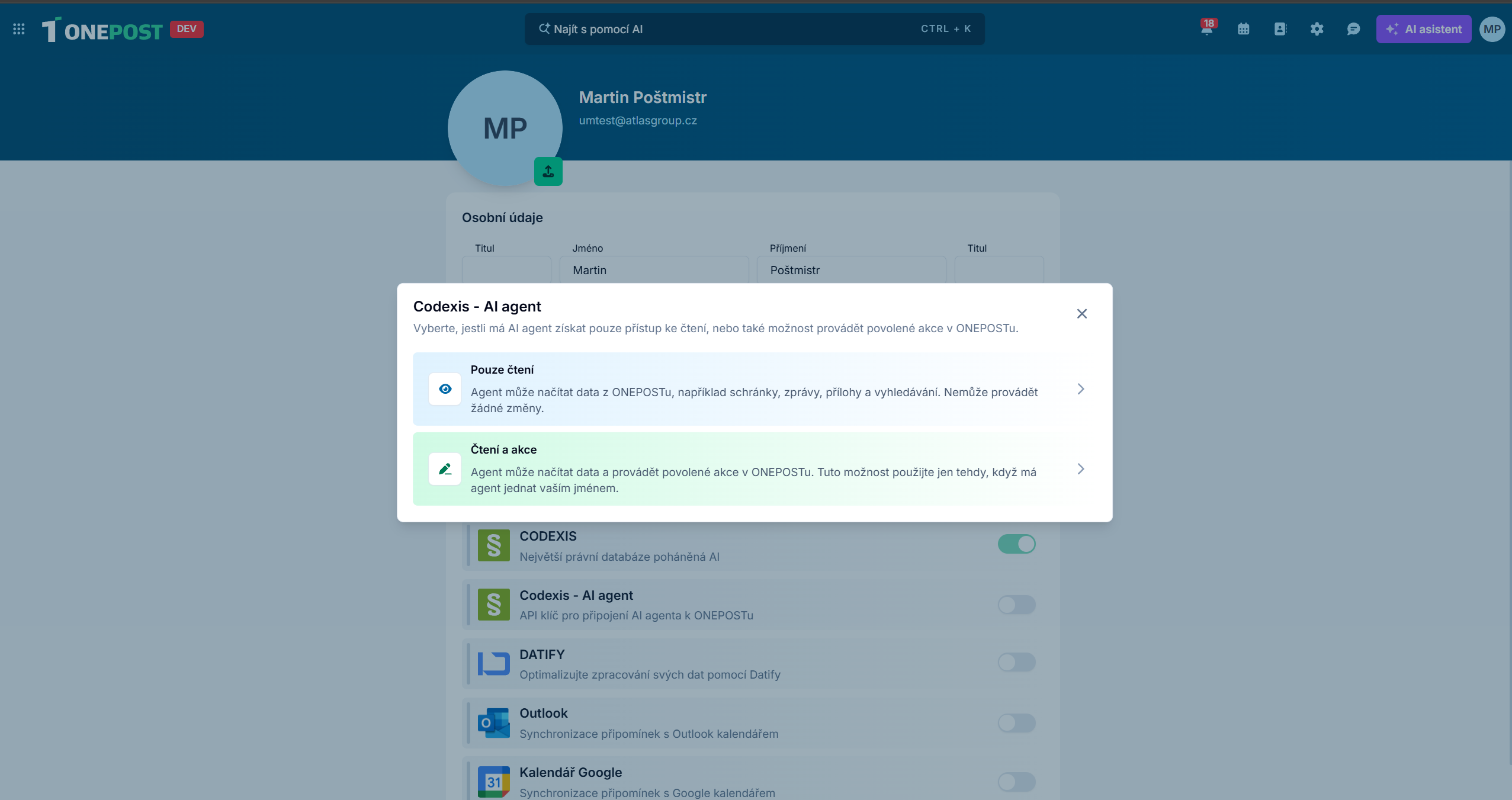Click the Kalendář Google integration name

571,773
